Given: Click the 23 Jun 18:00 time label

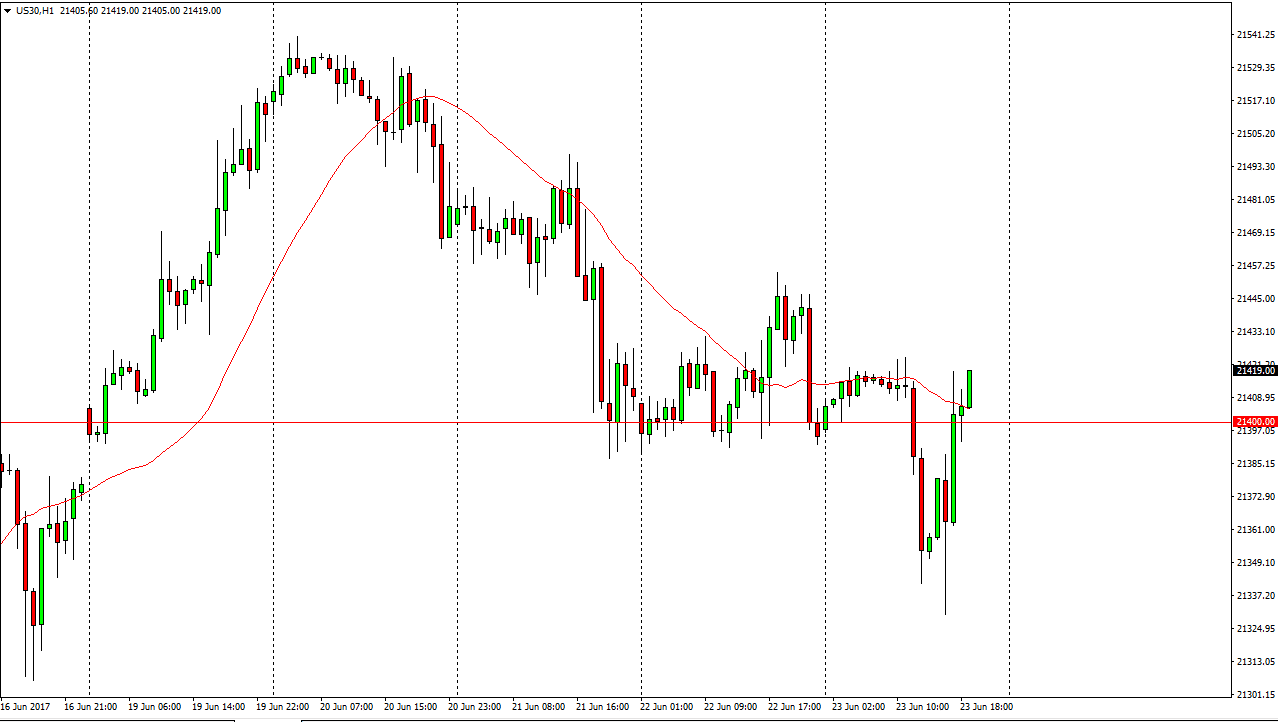Looking at the screenshot, I should pyautogui.click(x=987, y=706).
